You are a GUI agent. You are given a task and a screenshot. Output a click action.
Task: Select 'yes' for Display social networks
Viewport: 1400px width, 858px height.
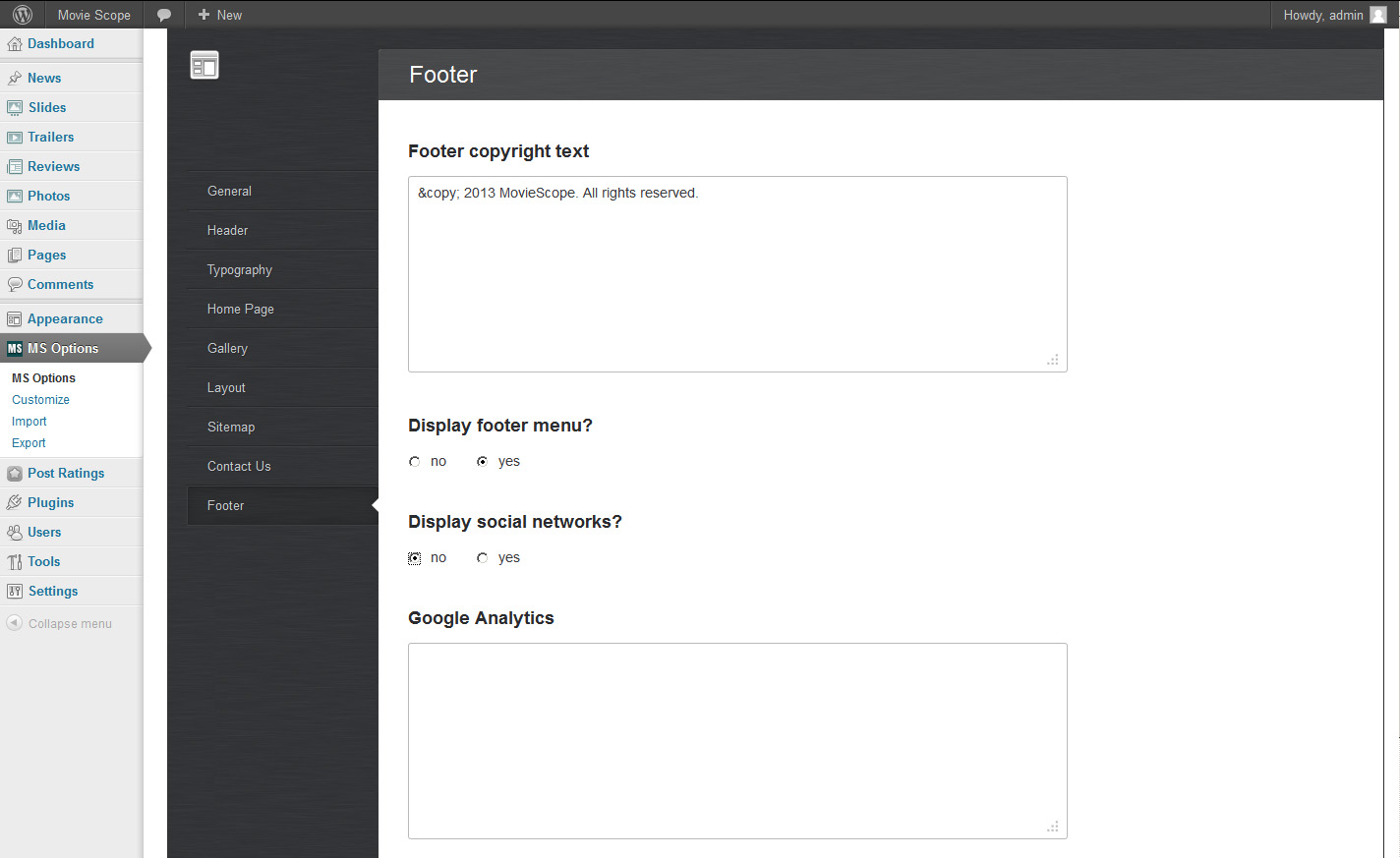coord(482,558)
